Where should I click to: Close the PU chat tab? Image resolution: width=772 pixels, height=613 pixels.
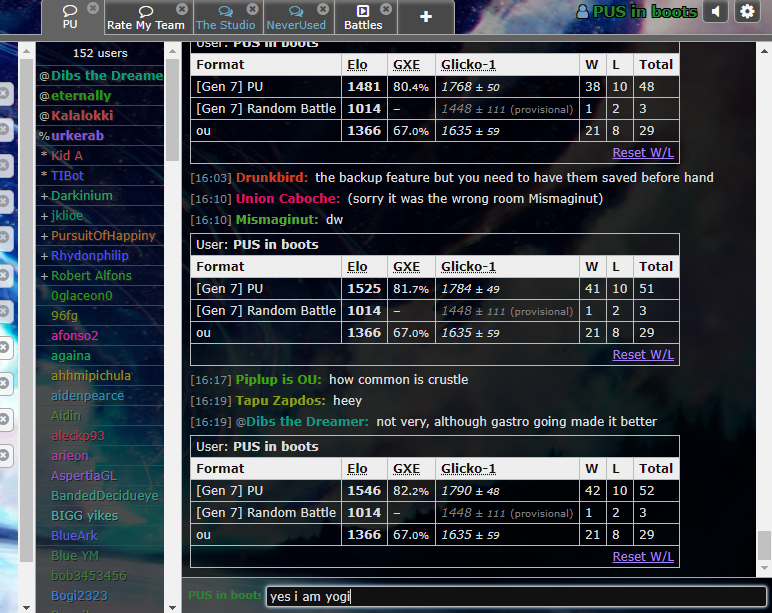tap(93, 8)
